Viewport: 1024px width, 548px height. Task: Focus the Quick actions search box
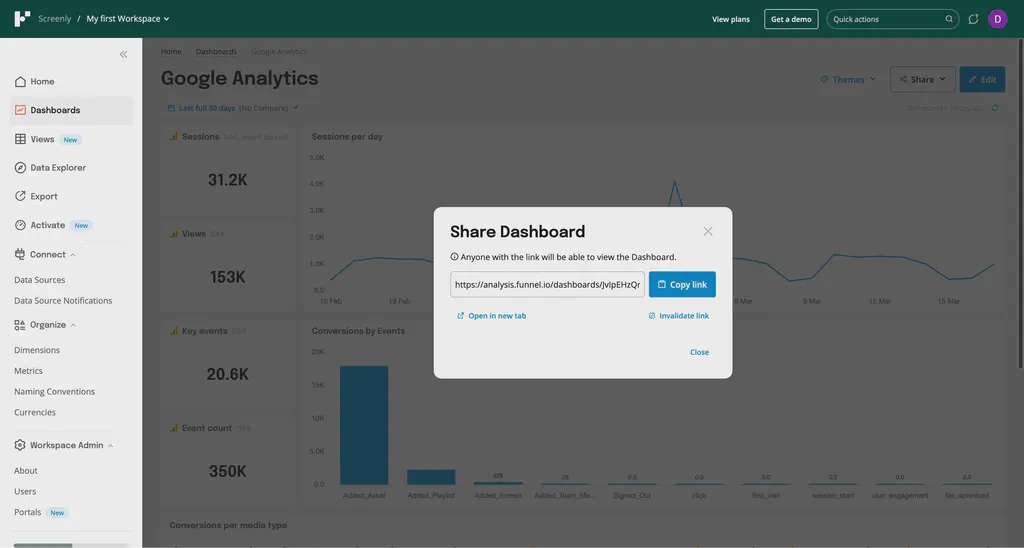[892, 19]
